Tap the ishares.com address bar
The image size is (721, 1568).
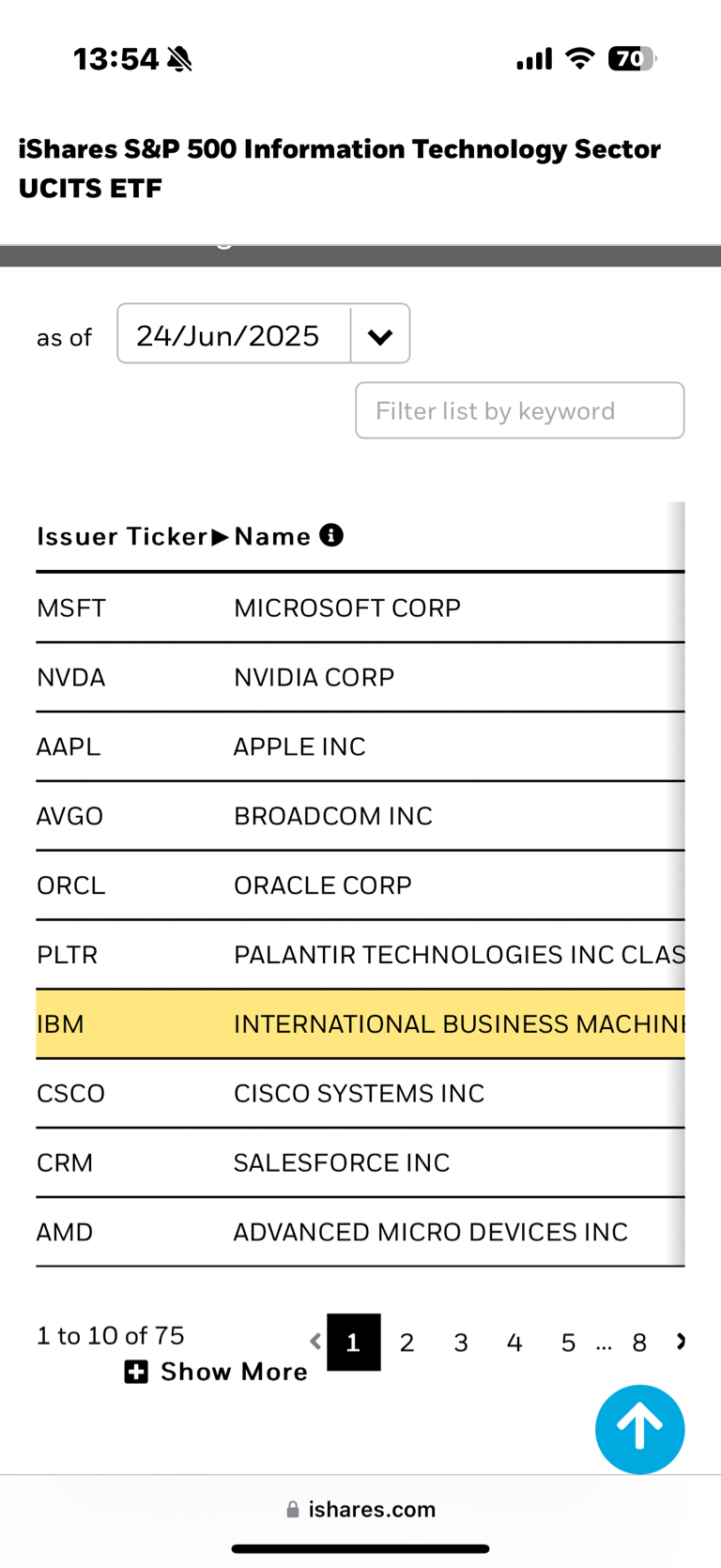point(360,1510)
